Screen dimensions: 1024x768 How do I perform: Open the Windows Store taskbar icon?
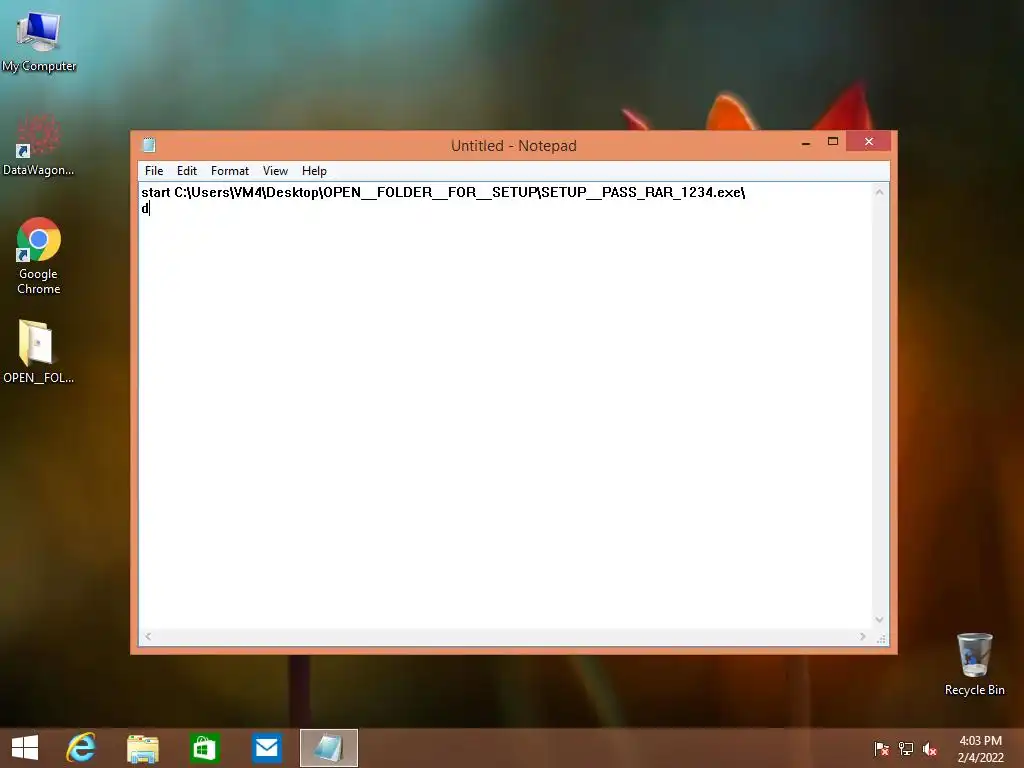204,748
